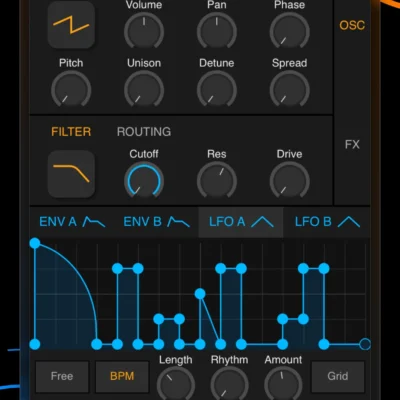Set LFO timing to BPM

click(x=122, y=376)
